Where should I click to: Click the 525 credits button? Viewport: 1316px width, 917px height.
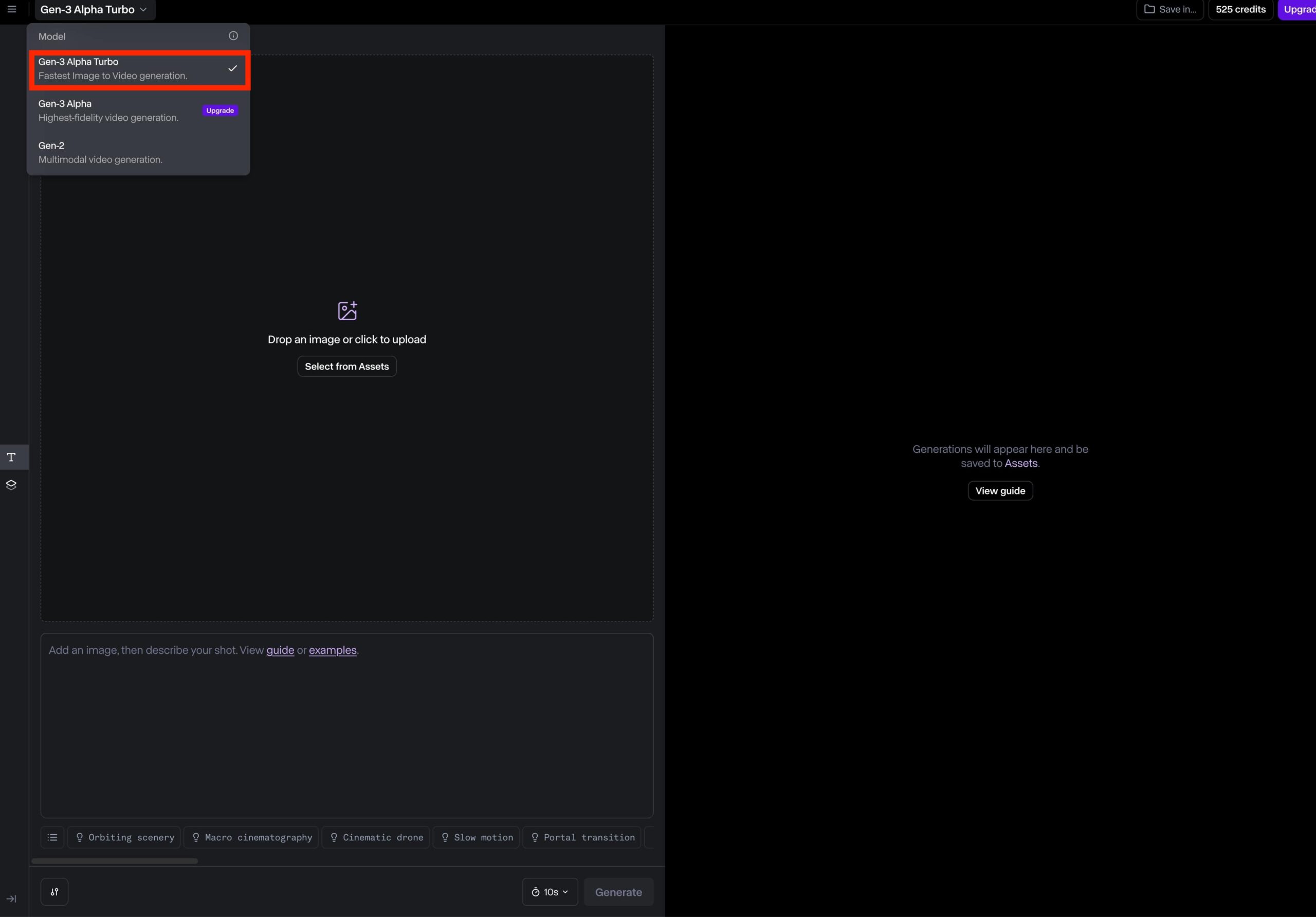1240,9
